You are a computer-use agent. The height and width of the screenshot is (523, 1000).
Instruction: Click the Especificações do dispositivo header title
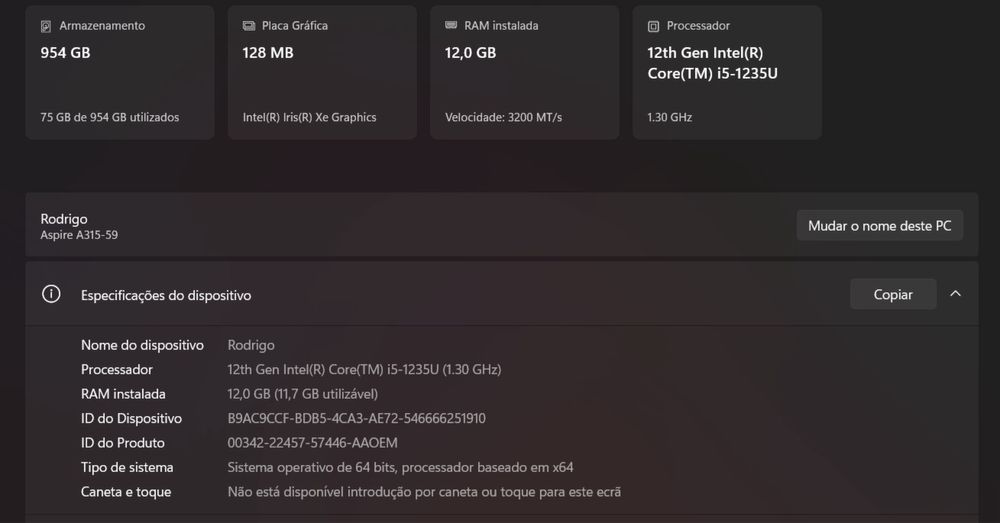point(166,295)
